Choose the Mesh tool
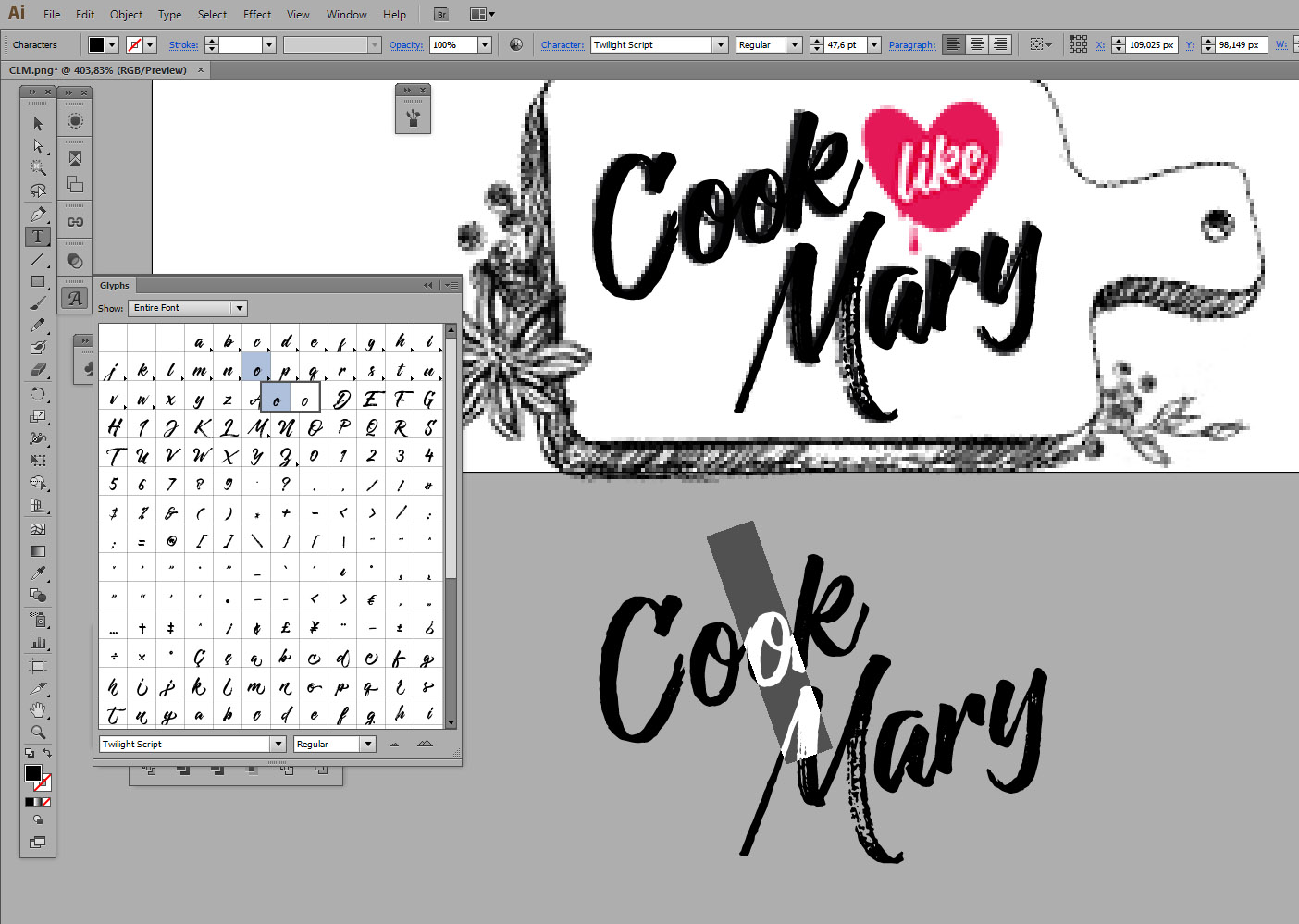The height and width of the screenshot is (924, 1299). tap(38, 529)
